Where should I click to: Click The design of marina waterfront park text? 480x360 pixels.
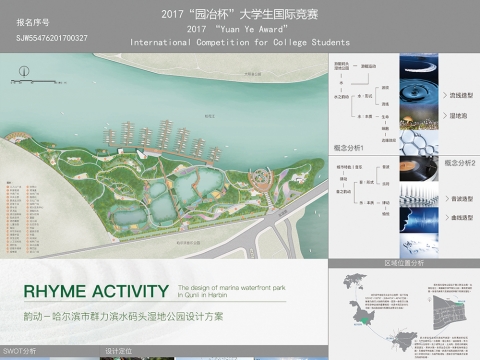[232, 287]
